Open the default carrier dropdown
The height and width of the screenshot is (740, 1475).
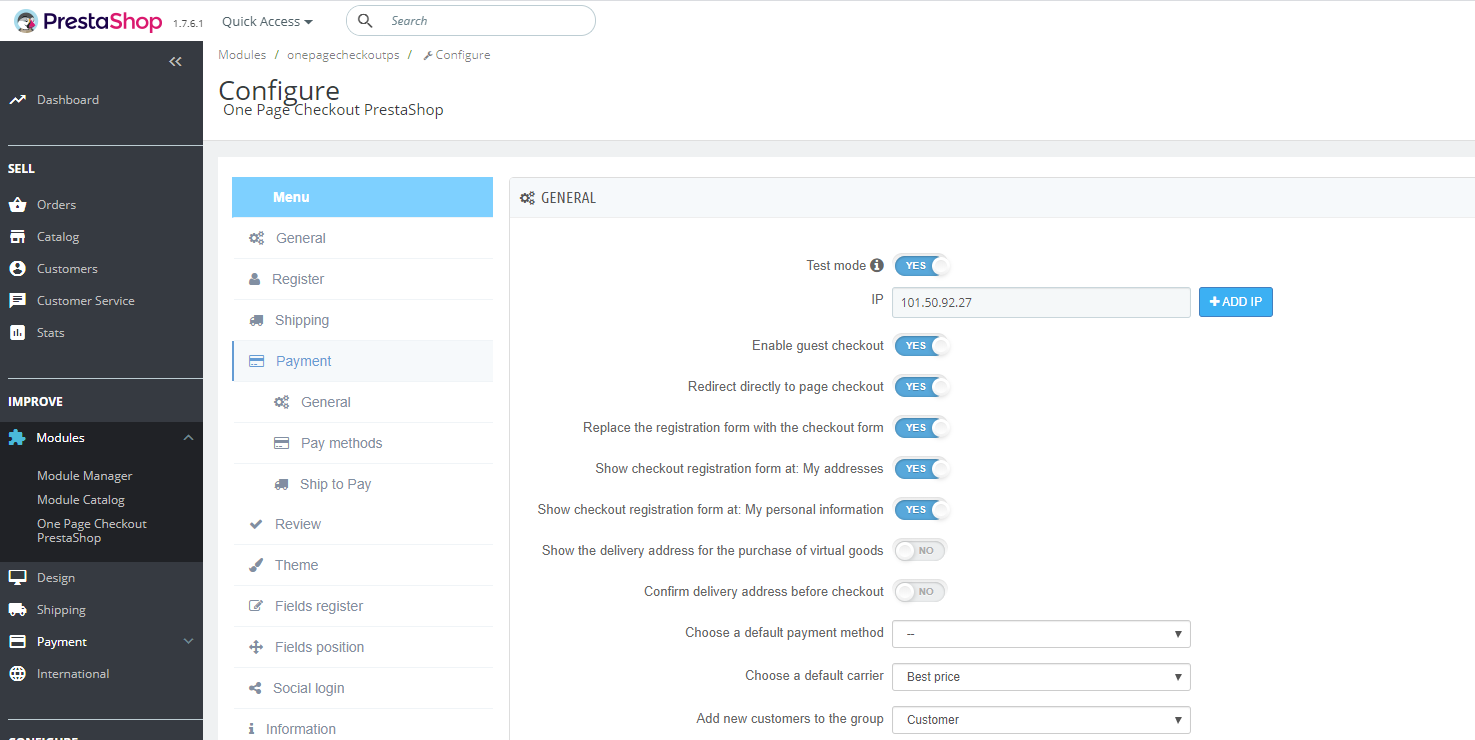1041,677
